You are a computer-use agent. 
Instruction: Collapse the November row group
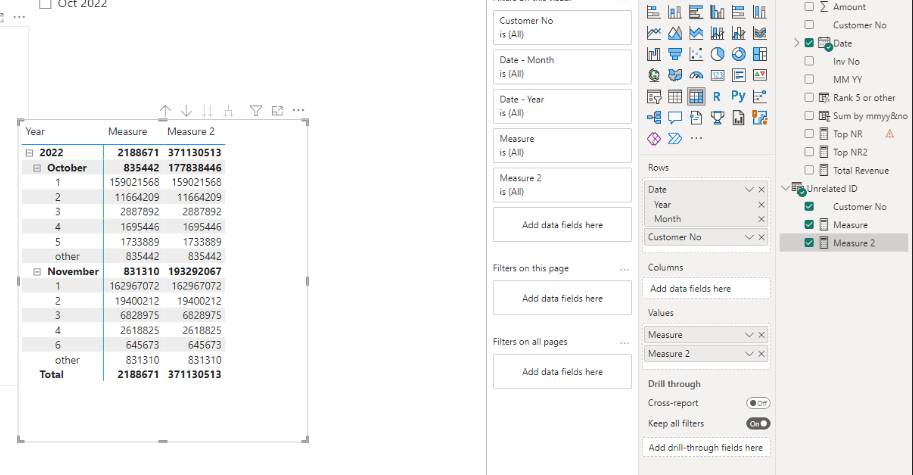37,272
